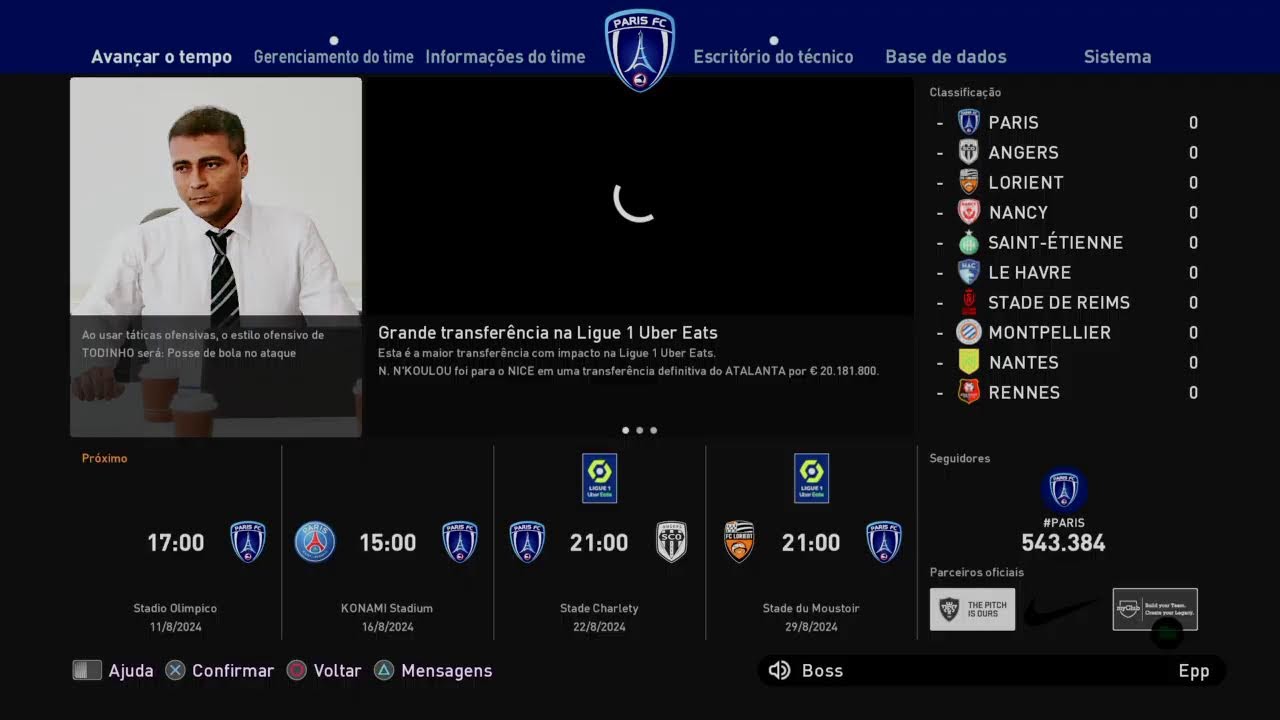Click Angers badge in standings table
The height and width of the screenshot is (720, 1280).
[968, 152]
